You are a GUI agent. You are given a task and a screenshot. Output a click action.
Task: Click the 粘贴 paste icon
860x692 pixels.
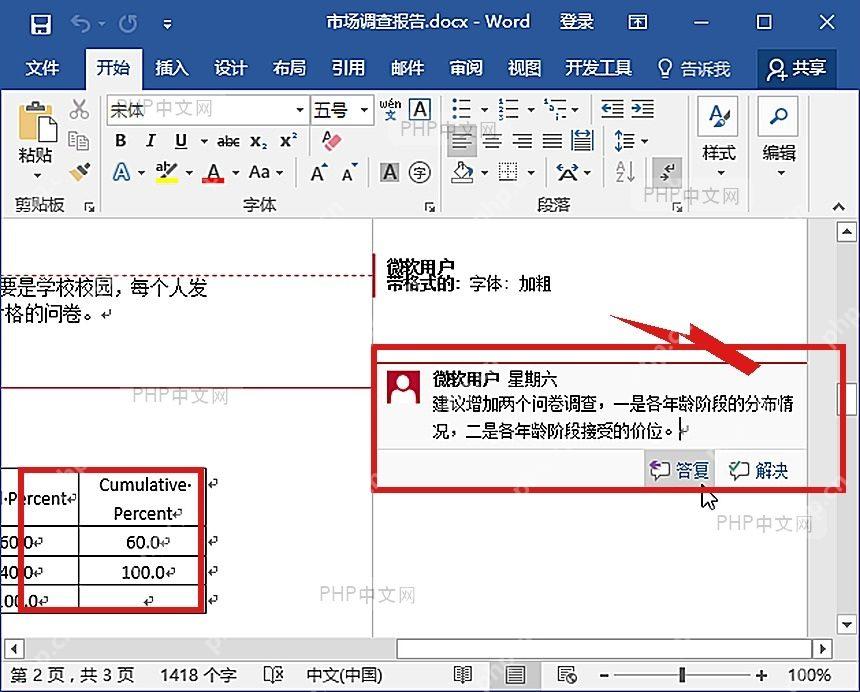[37, 121]
